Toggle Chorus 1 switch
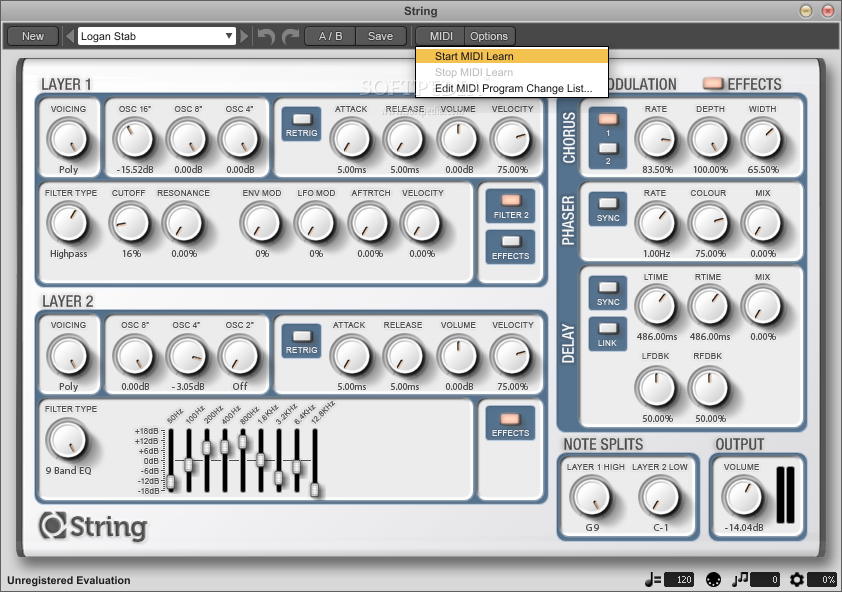The width and height of the screenshot is (842, 592). tap(608, 119)
